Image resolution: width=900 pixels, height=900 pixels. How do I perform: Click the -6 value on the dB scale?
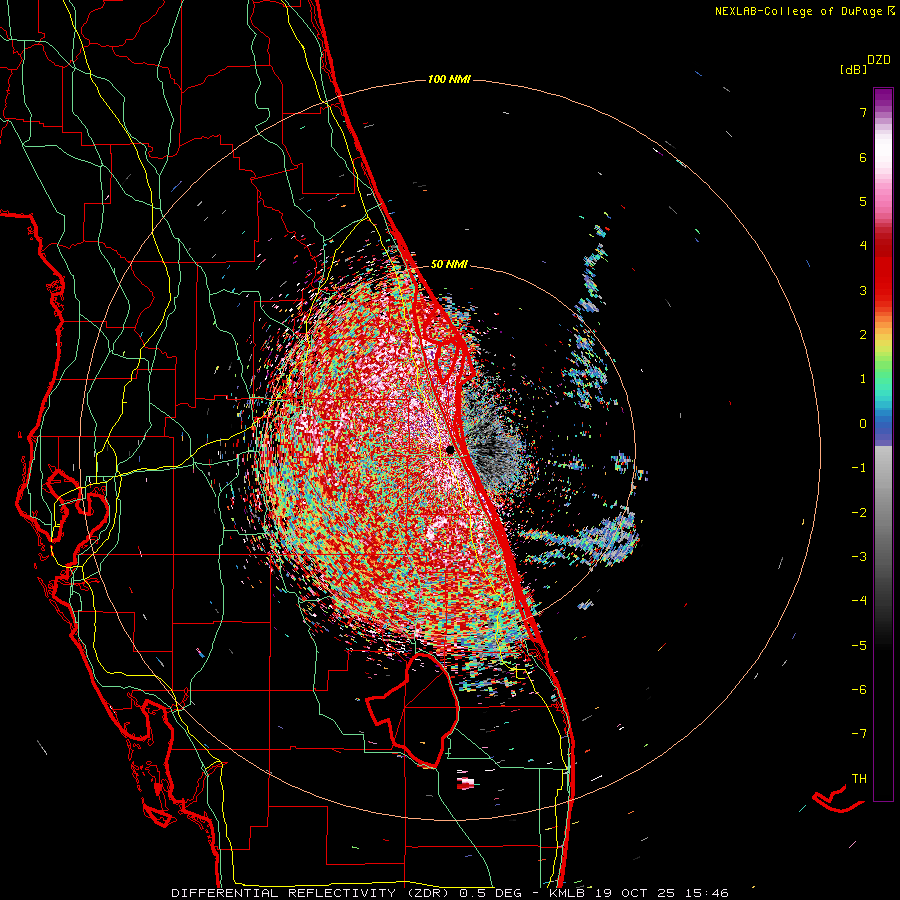pos(859,690)
